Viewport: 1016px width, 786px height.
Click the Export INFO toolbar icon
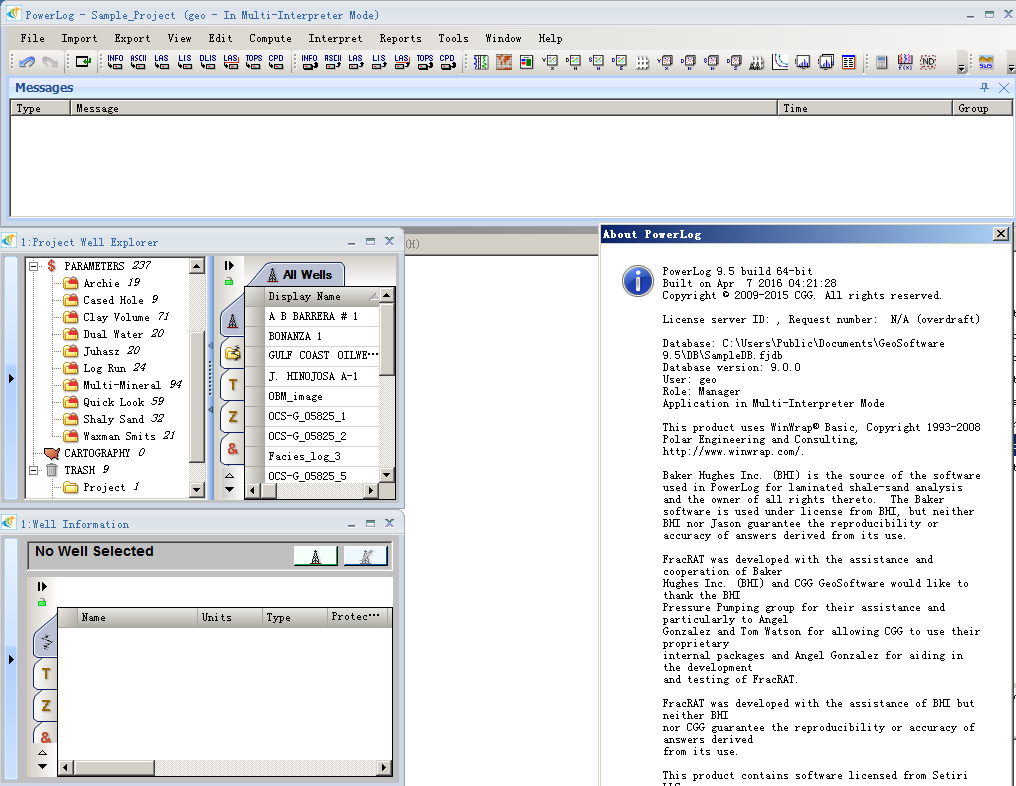point(310,62)
